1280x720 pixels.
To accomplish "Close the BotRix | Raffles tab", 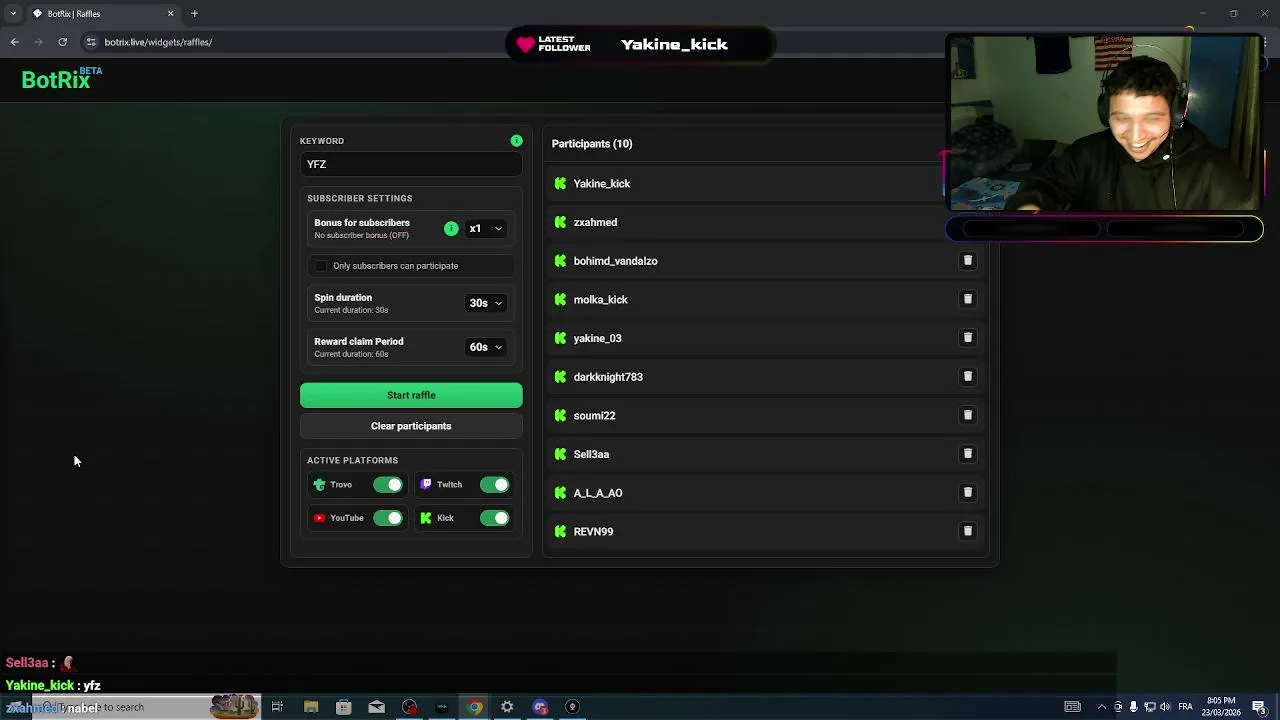I will pos(170,14).
